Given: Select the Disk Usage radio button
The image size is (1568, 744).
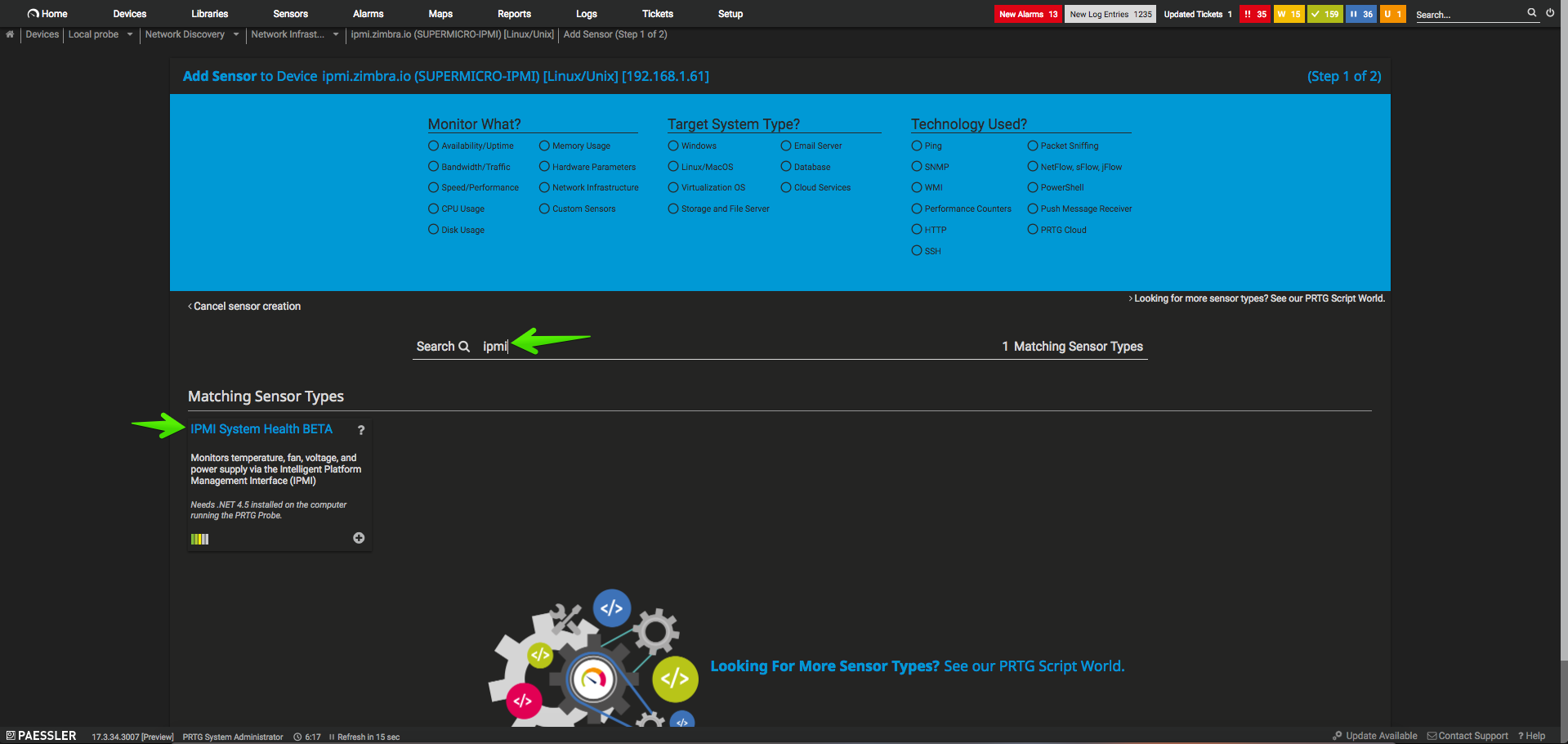Looking at the screenshot, I should tap(434, 230).
